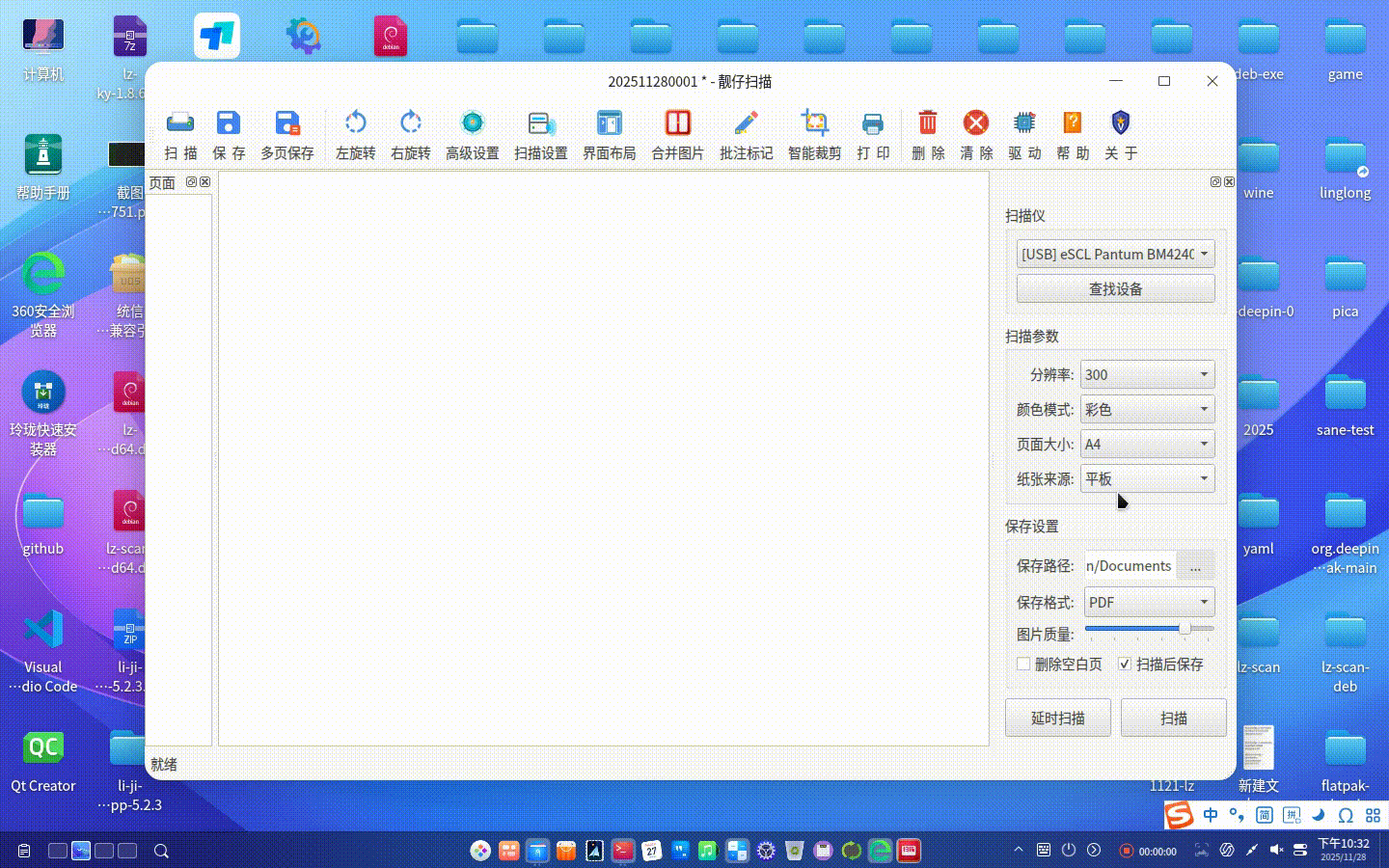The width and height of the screenshot is (1389, 868).
Task: Close the right settings panel
Action: pos(1229,181)
